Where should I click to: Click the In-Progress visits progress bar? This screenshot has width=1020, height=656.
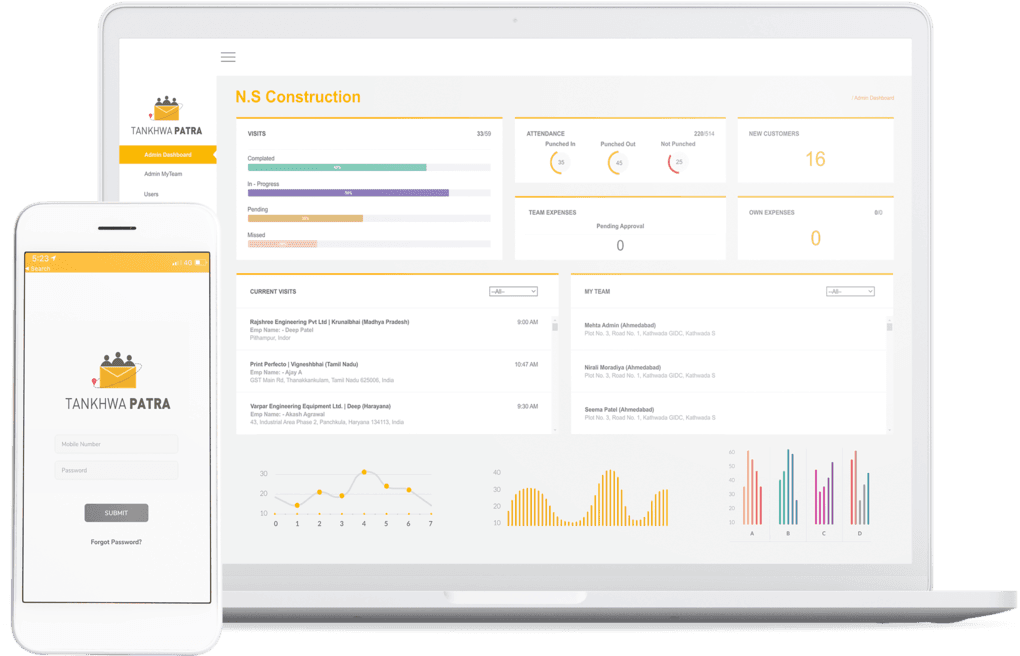point(369,193)
